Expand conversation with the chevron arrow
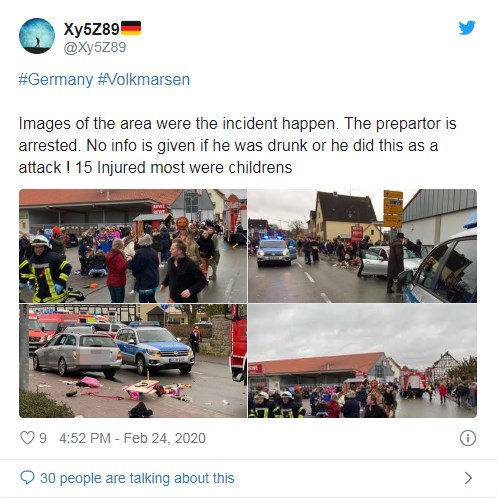Image resolution: width=497 pixels, height=498 pixels. click(468, 478)
